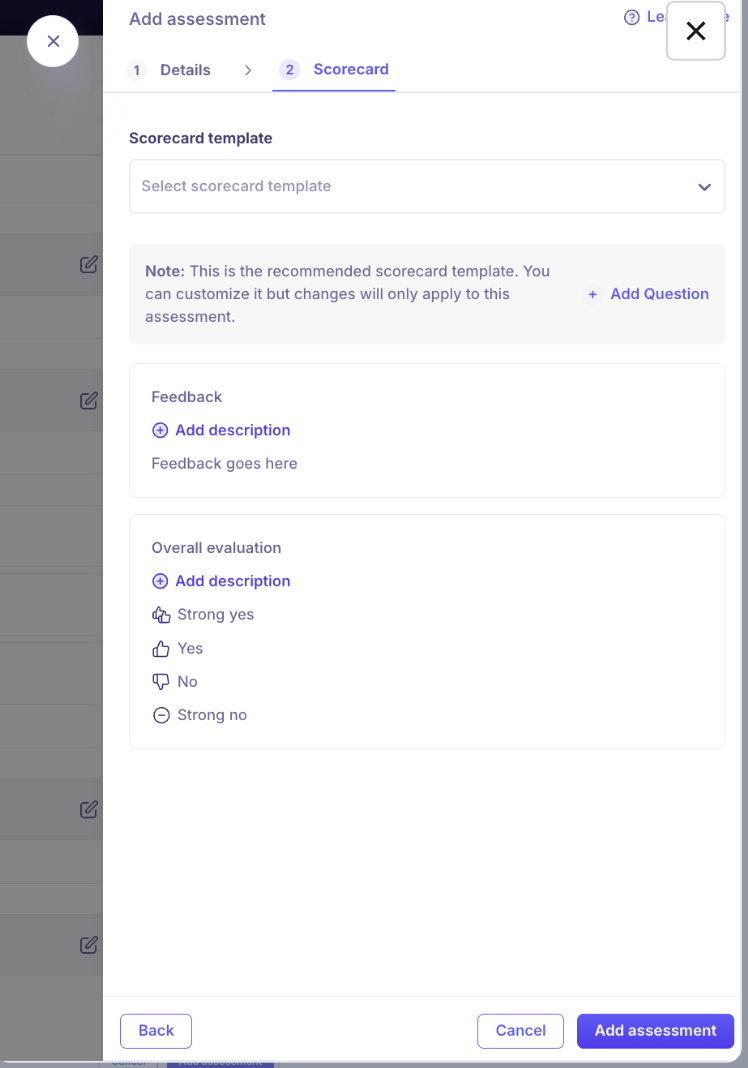Click the Feedback goes here text area
The width and height of the screenshot is (748, 1068).
224,464
